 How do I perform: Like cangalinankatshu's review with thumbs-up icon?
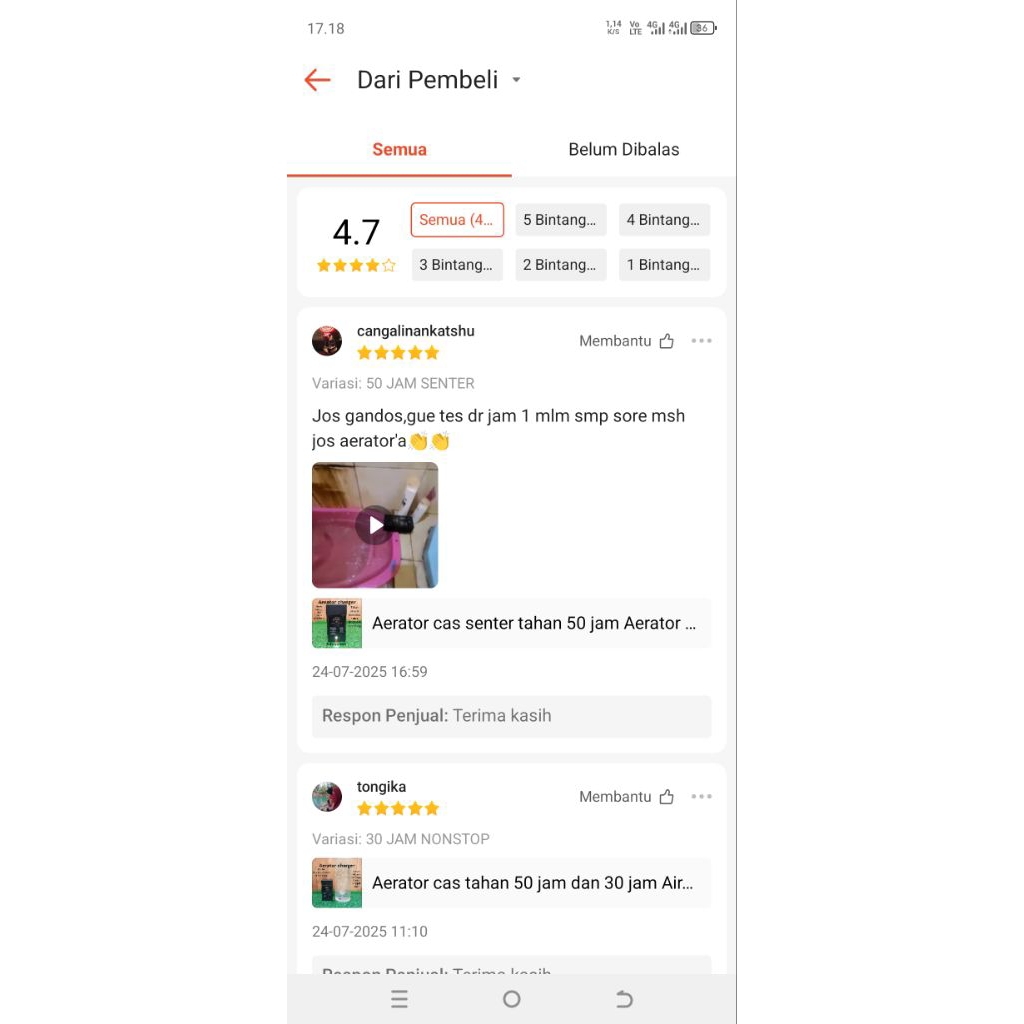tap(666, 341)
